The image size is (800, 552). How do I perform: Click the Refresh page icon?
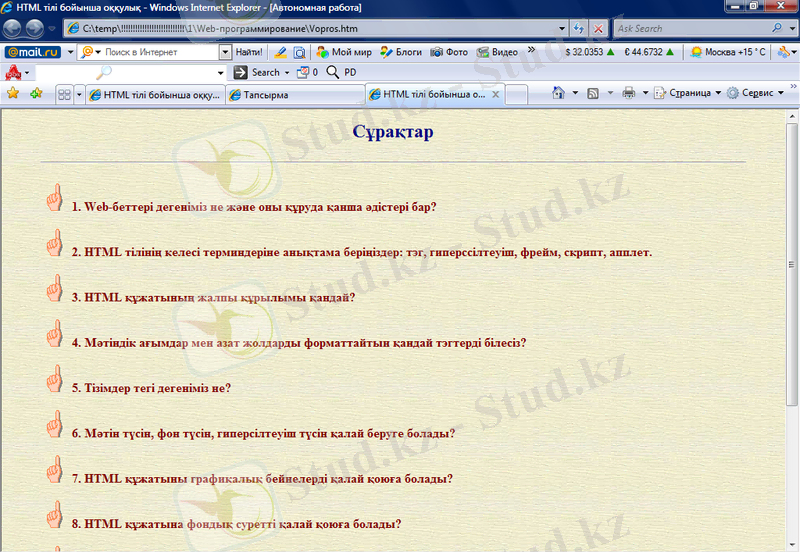click(579, 29)
